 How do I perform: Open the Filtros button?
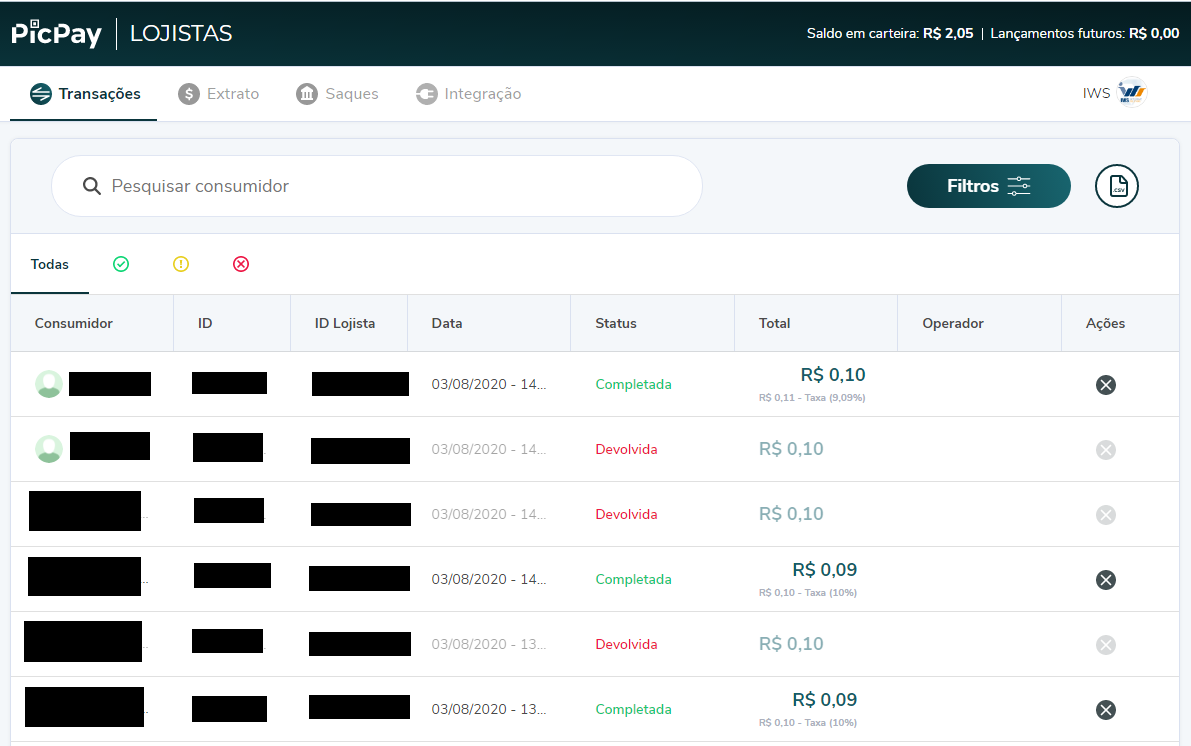[988, 186]
